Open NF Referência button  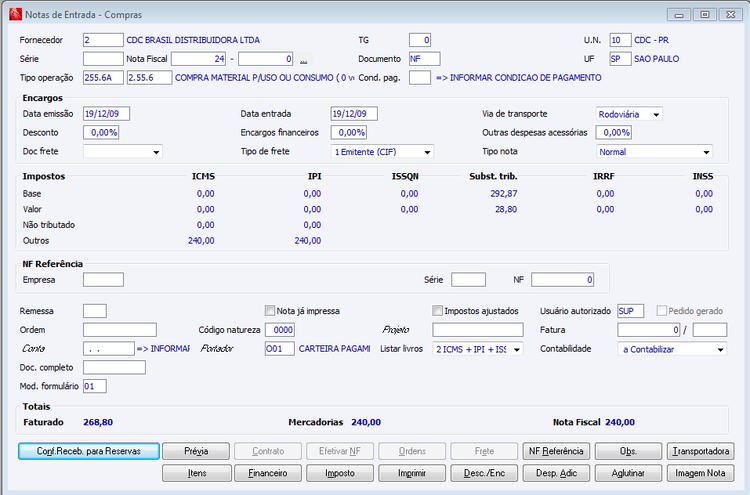coord(556,451)
